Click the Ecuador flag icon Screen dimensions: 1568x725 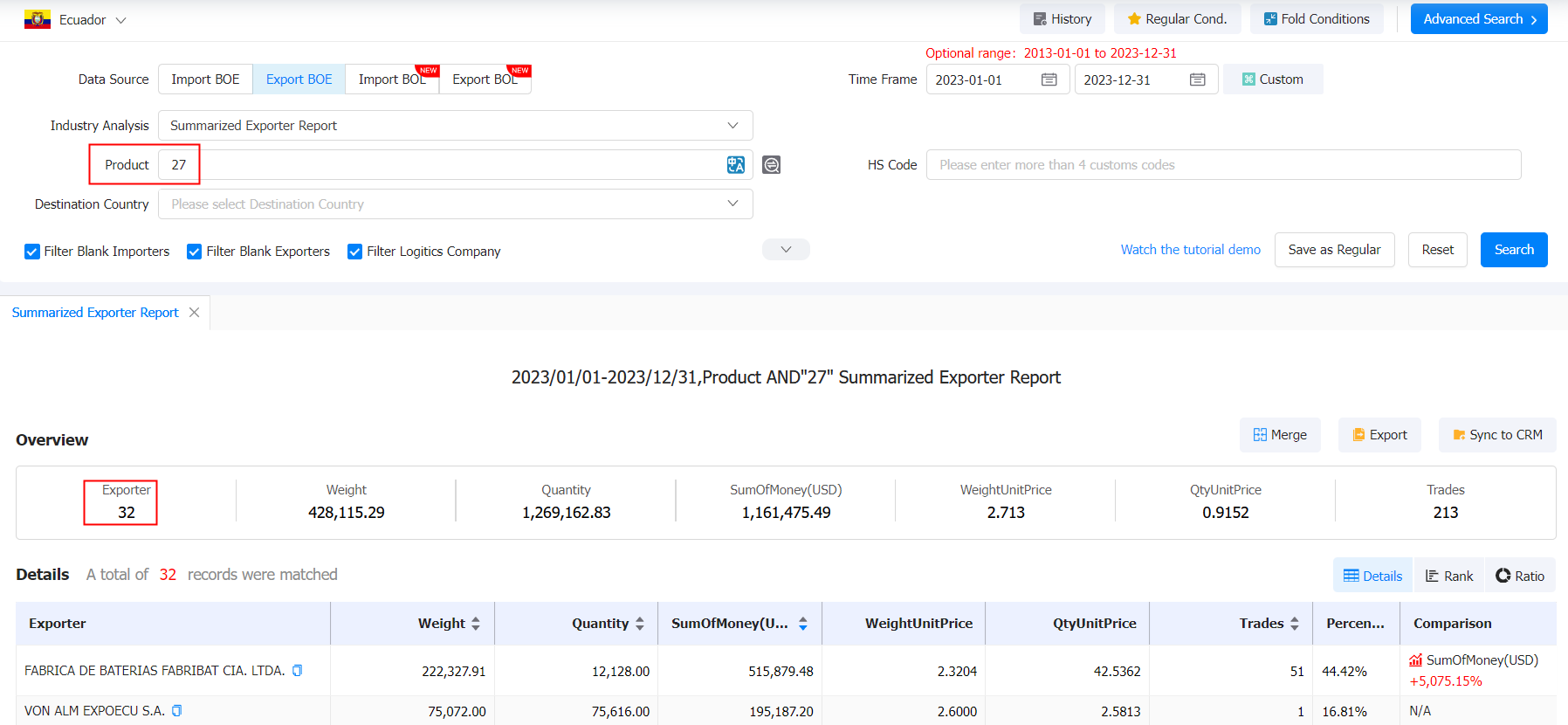tap(38, 19)
